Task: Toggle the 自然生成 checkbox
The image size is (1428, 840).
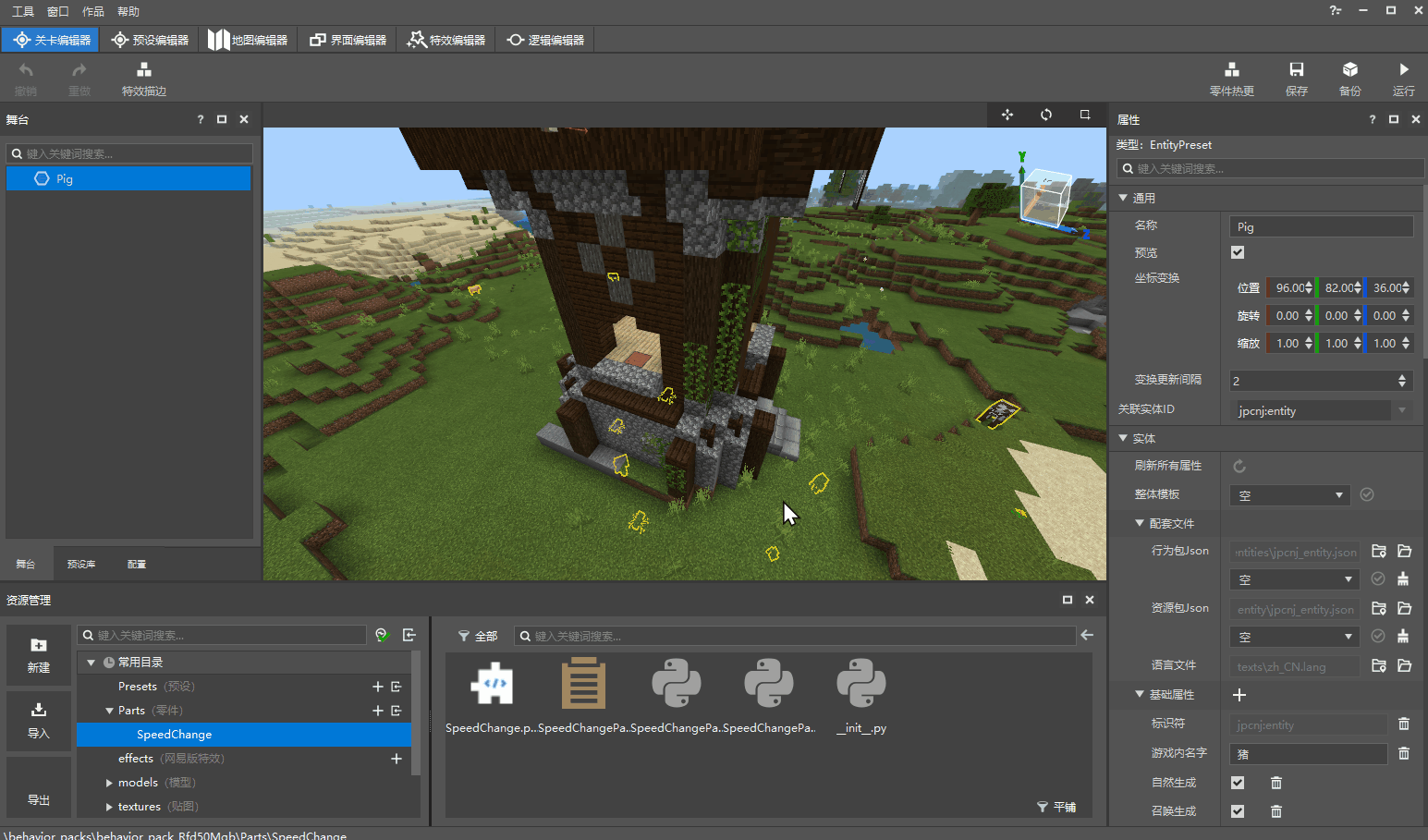Action: pyautogui.click(x=1238, y=783)
